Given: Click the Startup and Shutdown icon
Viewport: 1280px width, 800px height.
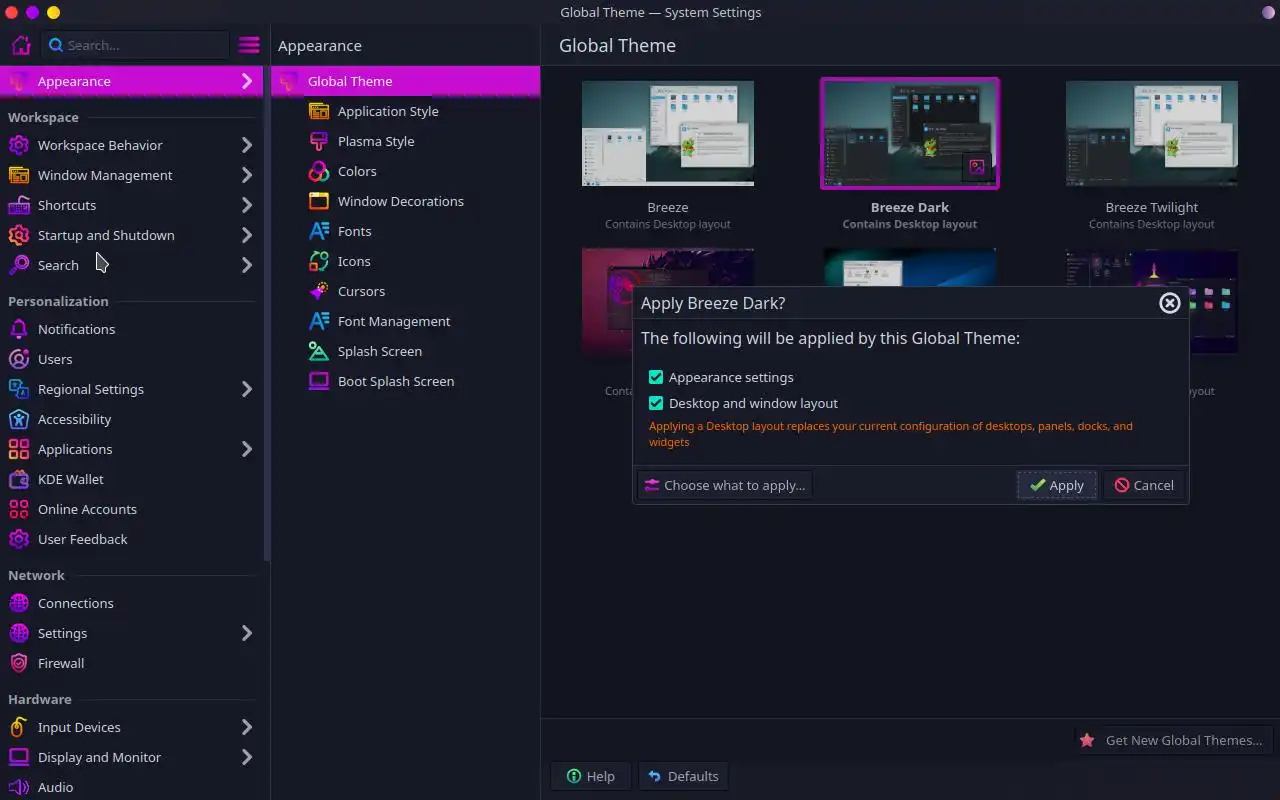Looking at the screenshot, I should 19,235.
